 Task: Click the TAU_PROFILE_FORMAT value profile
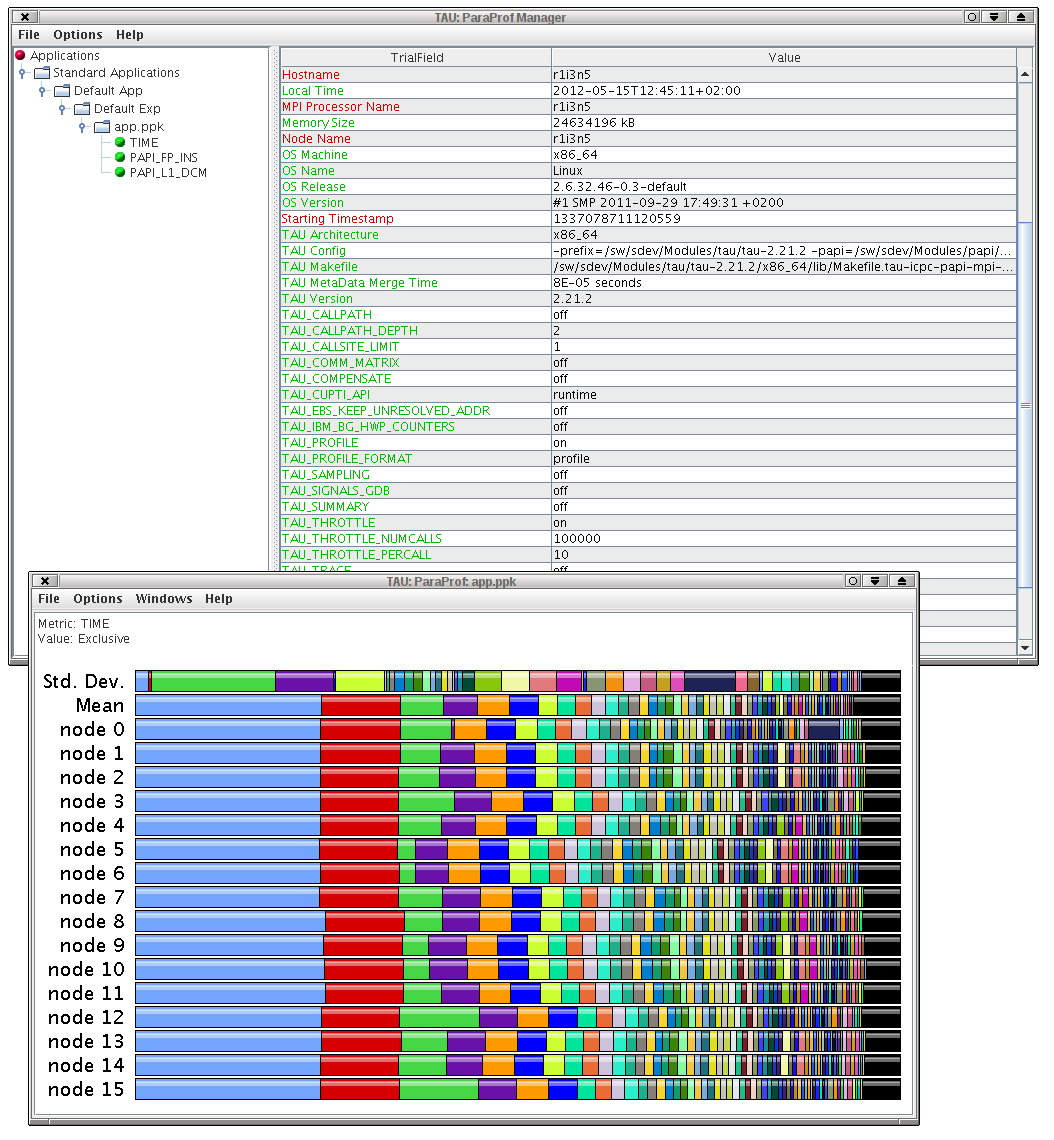coord(571,459)
